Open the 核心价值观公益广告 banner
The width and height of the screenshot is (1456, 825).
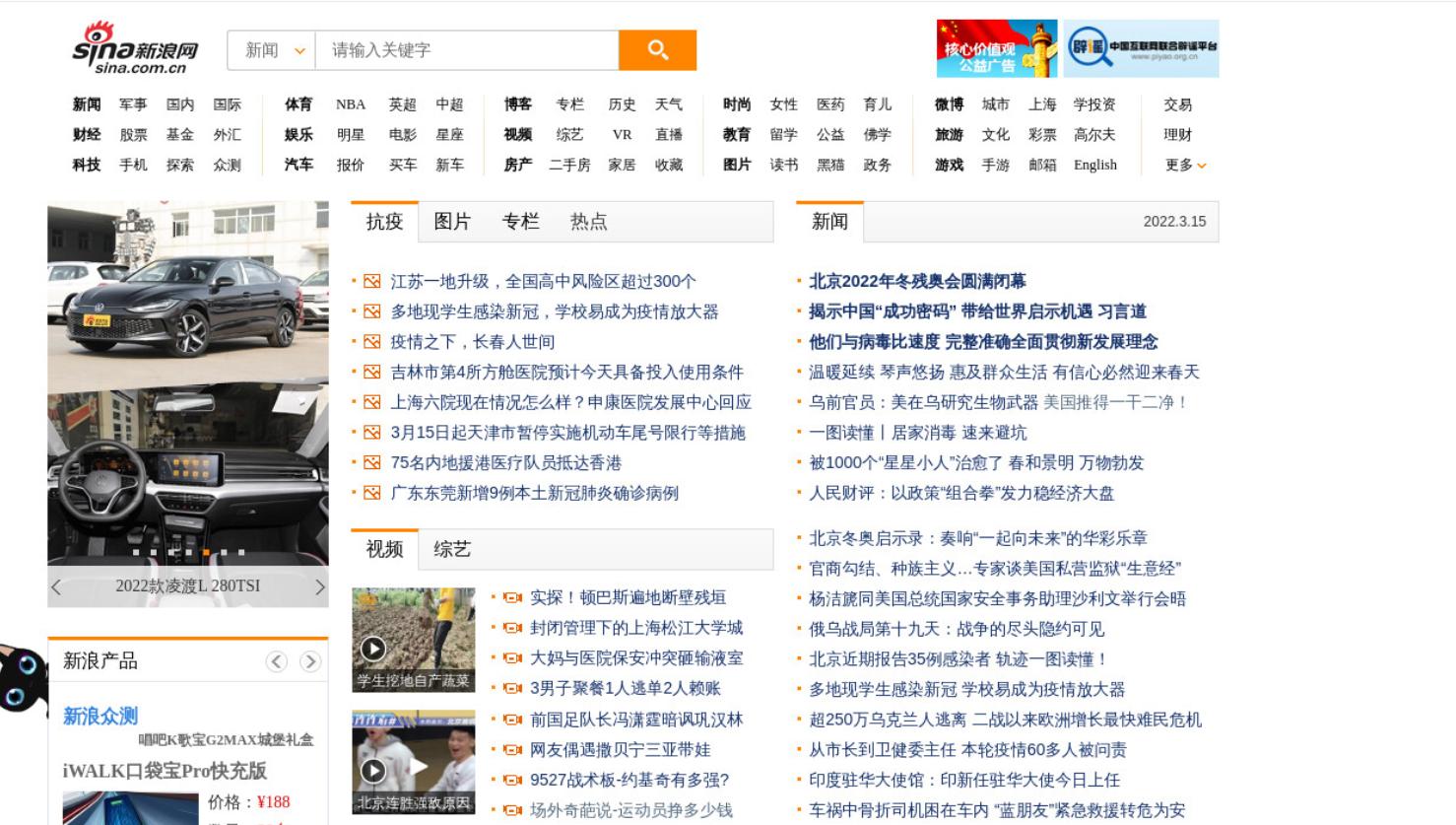tap(997, 48)
